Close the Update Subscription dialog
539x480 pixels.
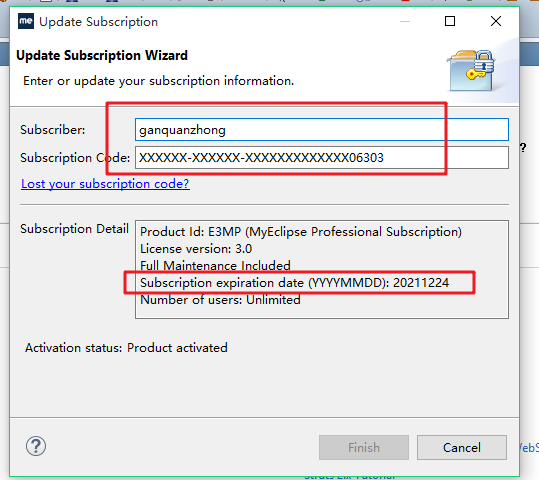(x=496, y=21)
